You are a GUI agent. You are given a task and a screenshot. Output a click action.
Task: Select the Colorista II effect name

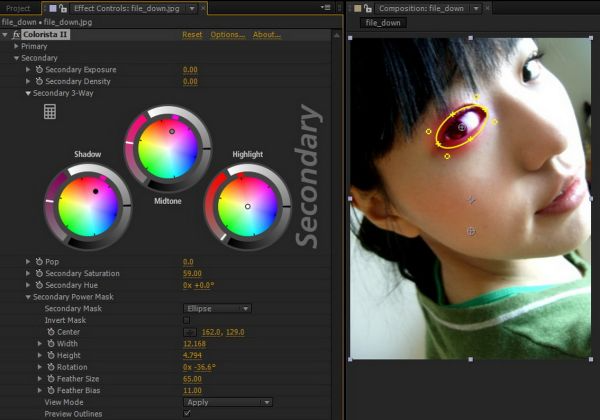coord(45,35)
